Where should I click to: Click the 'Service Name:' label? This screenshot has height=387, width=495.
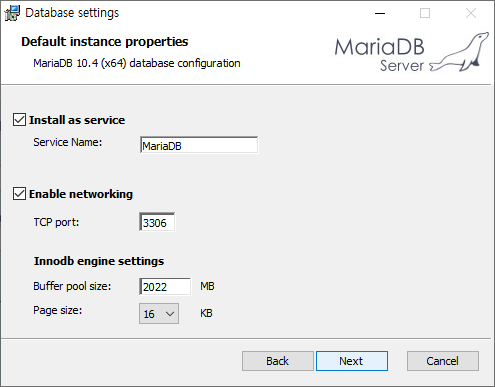[x=68, y=142]
